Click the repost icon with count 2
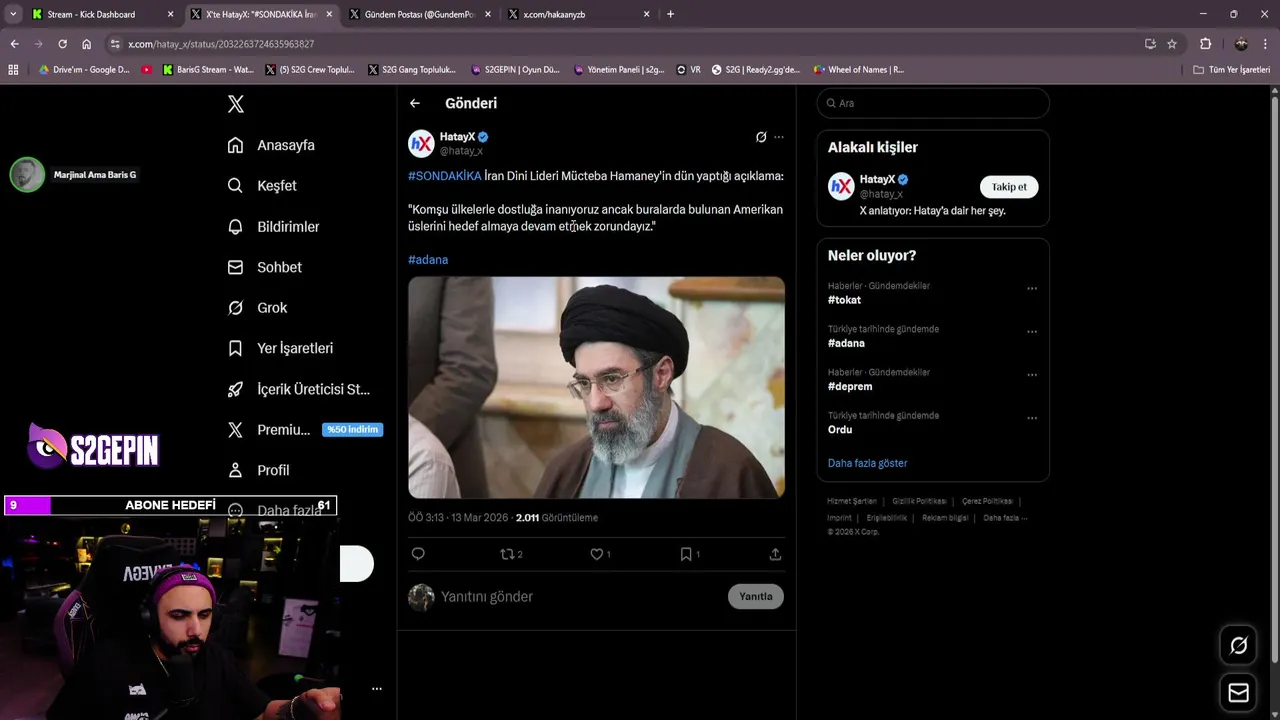Screen dimensions: 1280x720 click(511, 554)
